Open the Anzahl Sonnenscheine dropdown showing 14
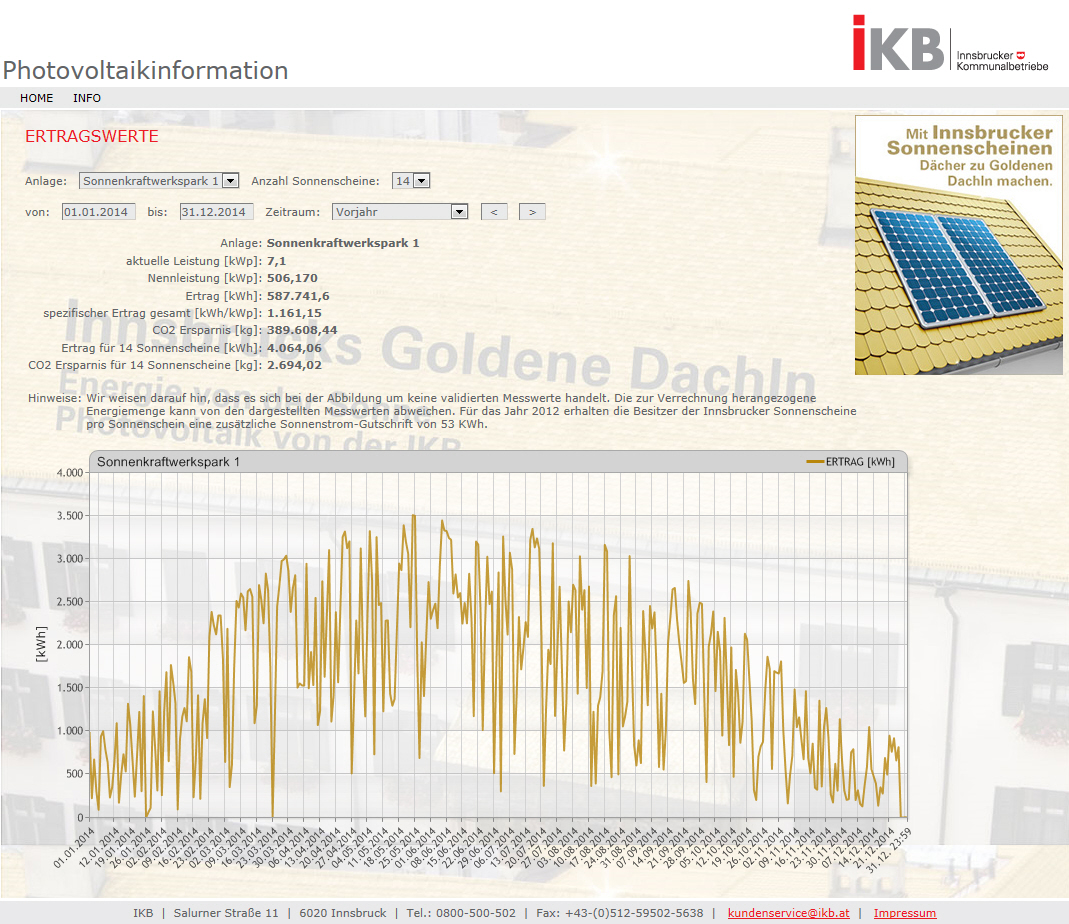Viewport: 1069px width, 924px height. [411, 181]
